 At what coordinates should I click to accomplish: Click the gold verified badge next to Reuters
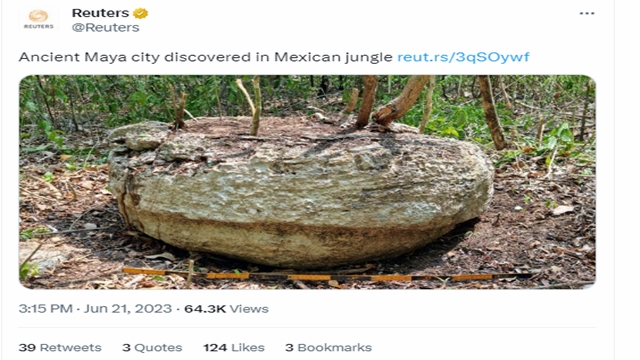[x=140, y=13]
